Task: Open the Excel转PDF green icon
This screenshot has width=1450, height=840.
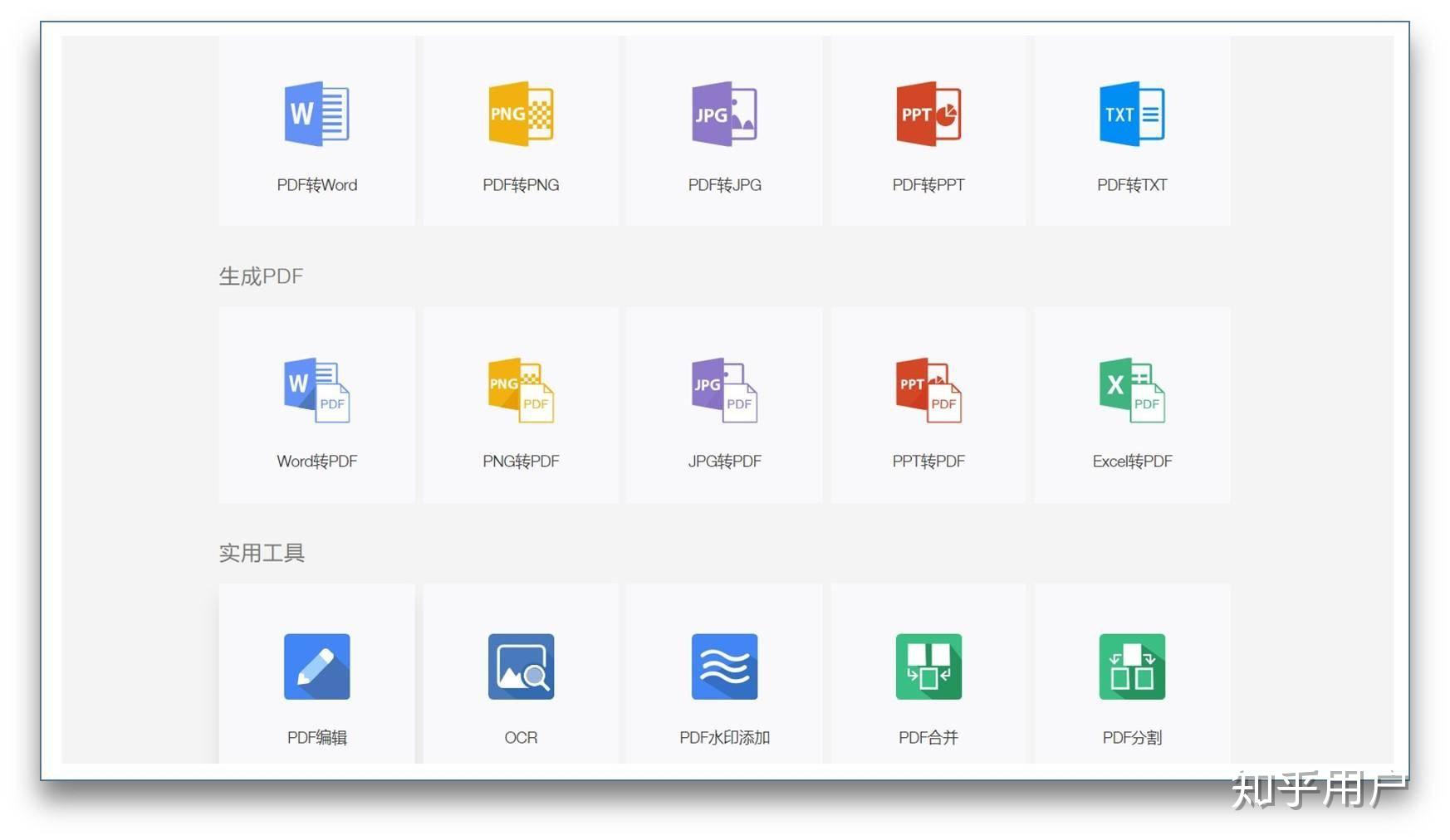Action: click(x=1132, y=390)
